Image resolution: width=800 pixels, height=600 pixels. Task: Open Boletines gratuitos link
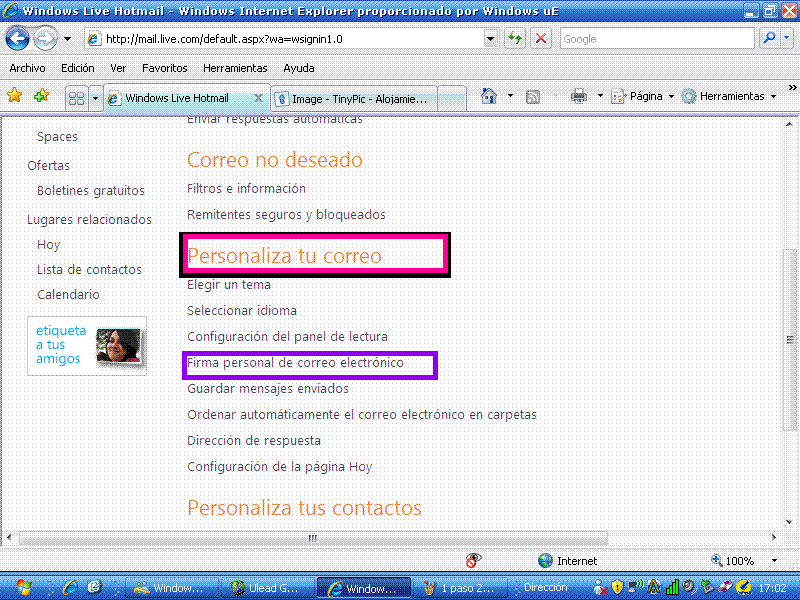(91, 190)
